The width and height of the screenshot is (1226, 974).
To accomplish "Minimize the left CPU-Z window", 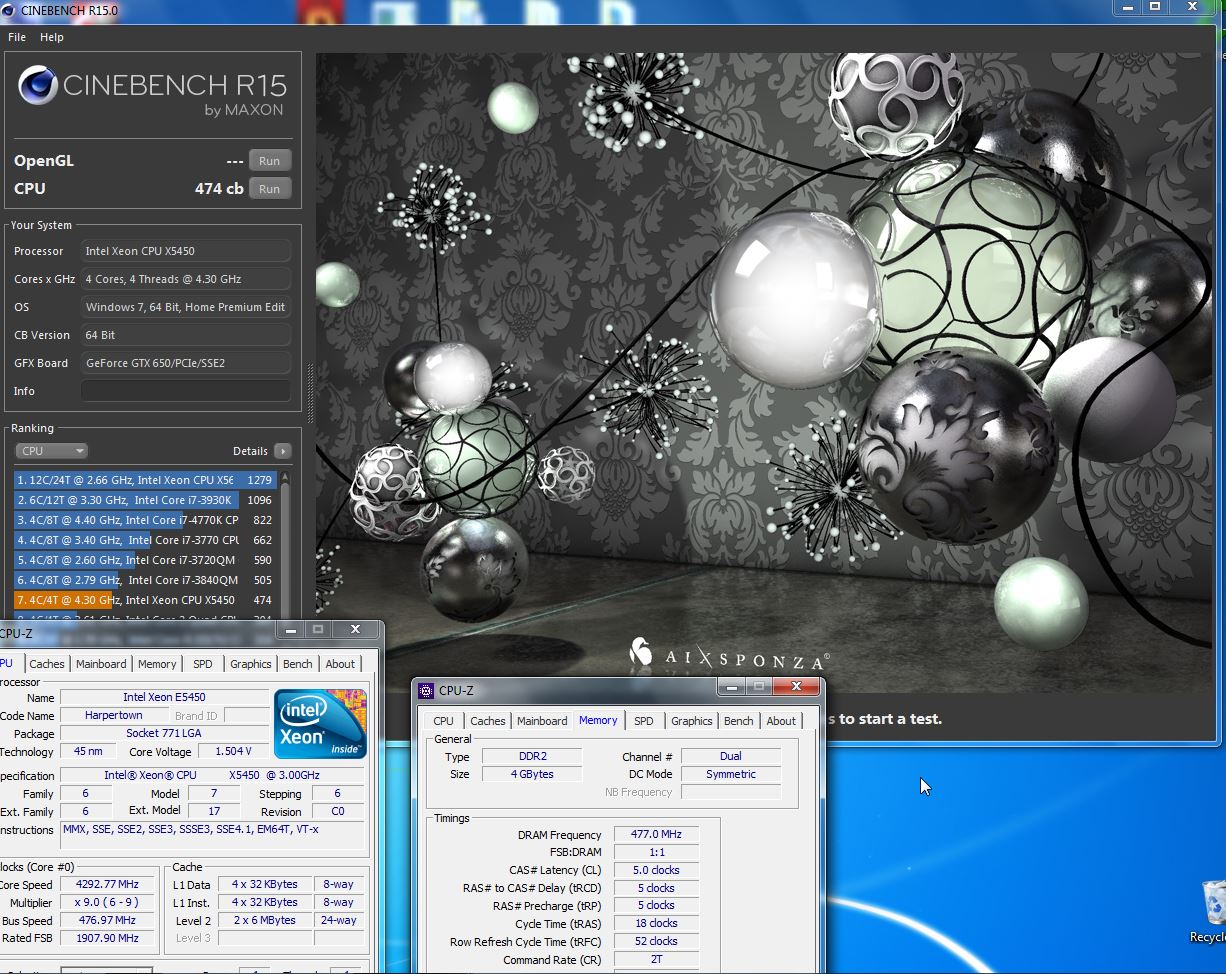I will click(291, 630).
